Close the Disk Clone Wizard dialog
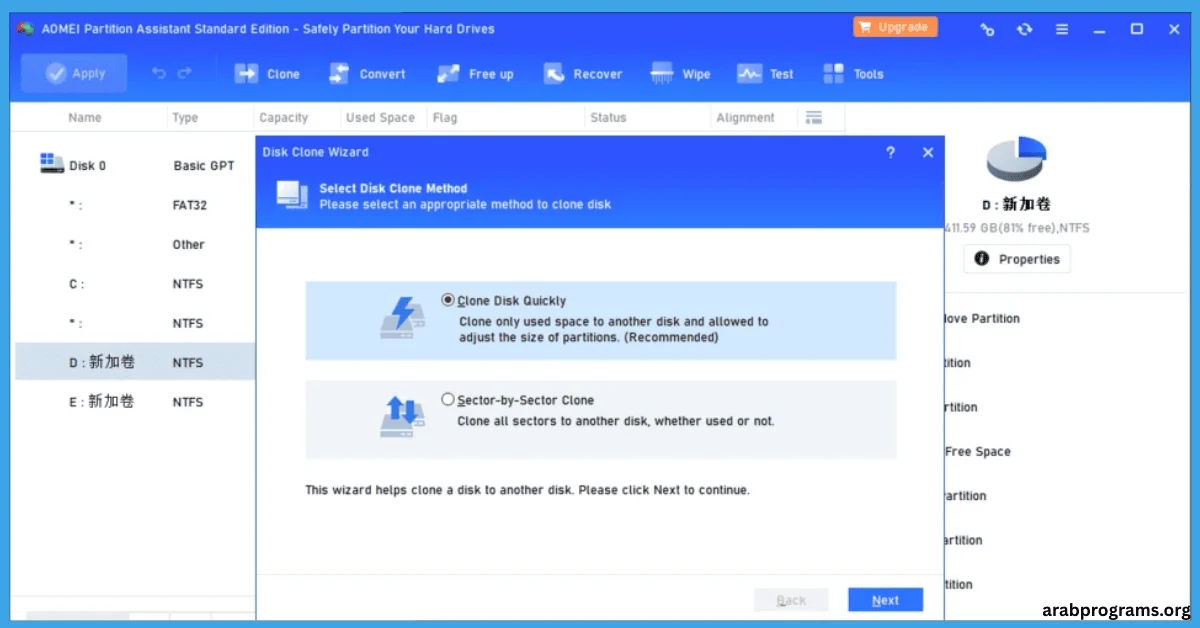The height and width of the screenshot is (628, 1200). tap(928, 152)
